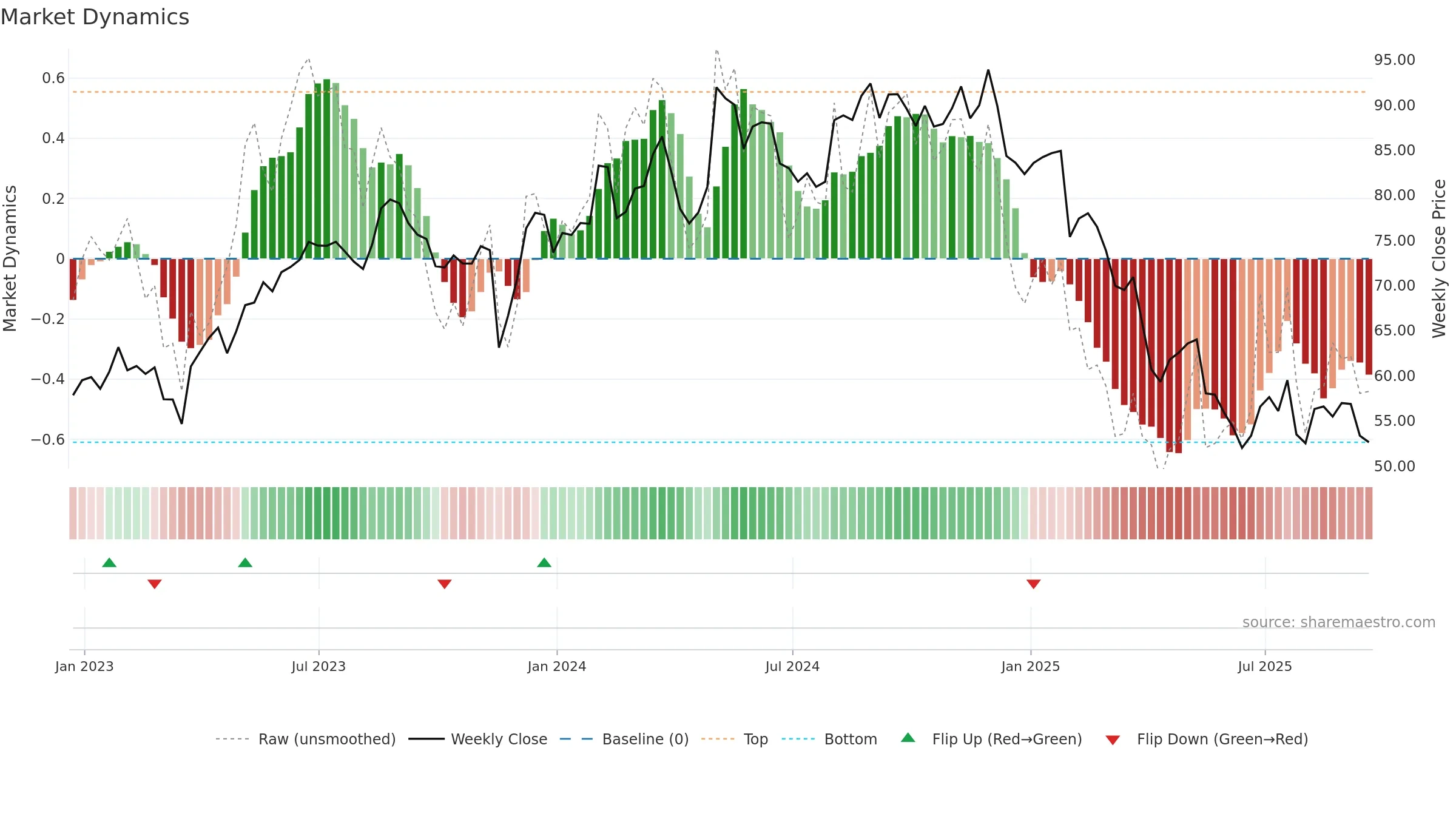1456x819 pixels.
Task: Select the green flip-up marker near May 2023
Action: click(245, 562)
